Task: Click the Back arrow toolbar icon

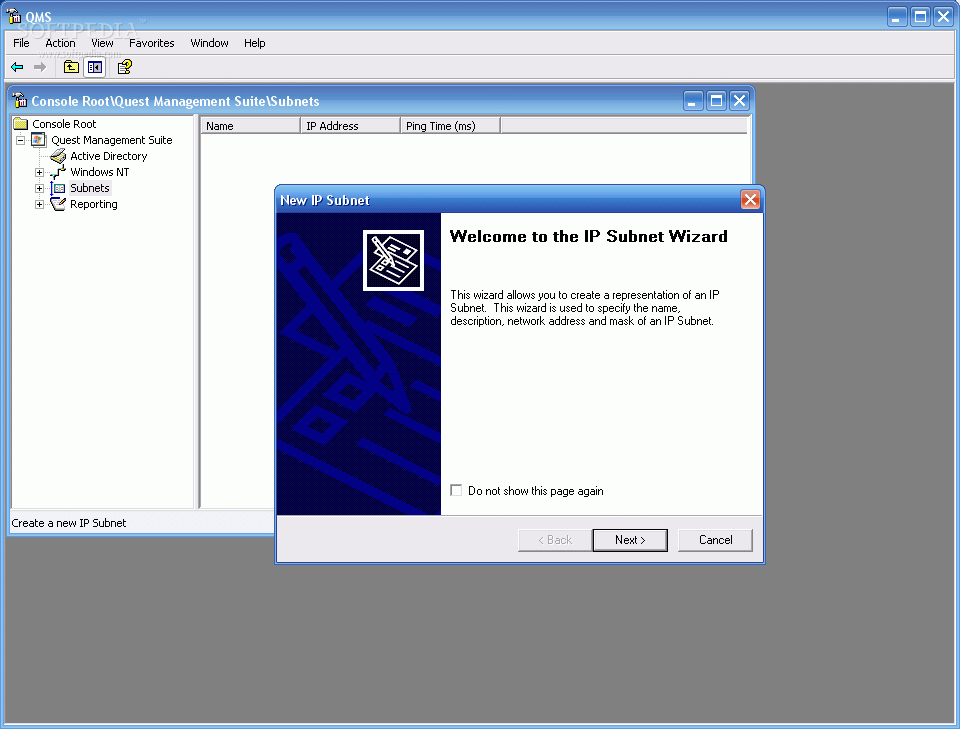Action: tap(17, 67)
